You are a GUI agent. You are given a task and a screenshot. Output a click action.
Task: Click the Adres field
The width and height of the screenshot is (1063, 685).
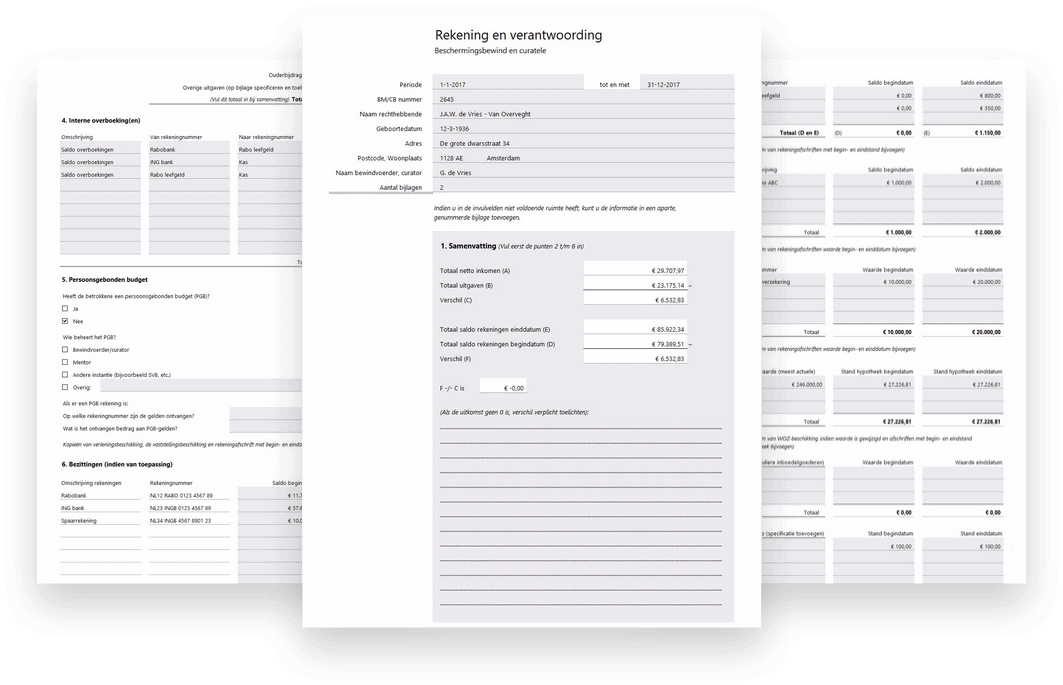[584, 143]
